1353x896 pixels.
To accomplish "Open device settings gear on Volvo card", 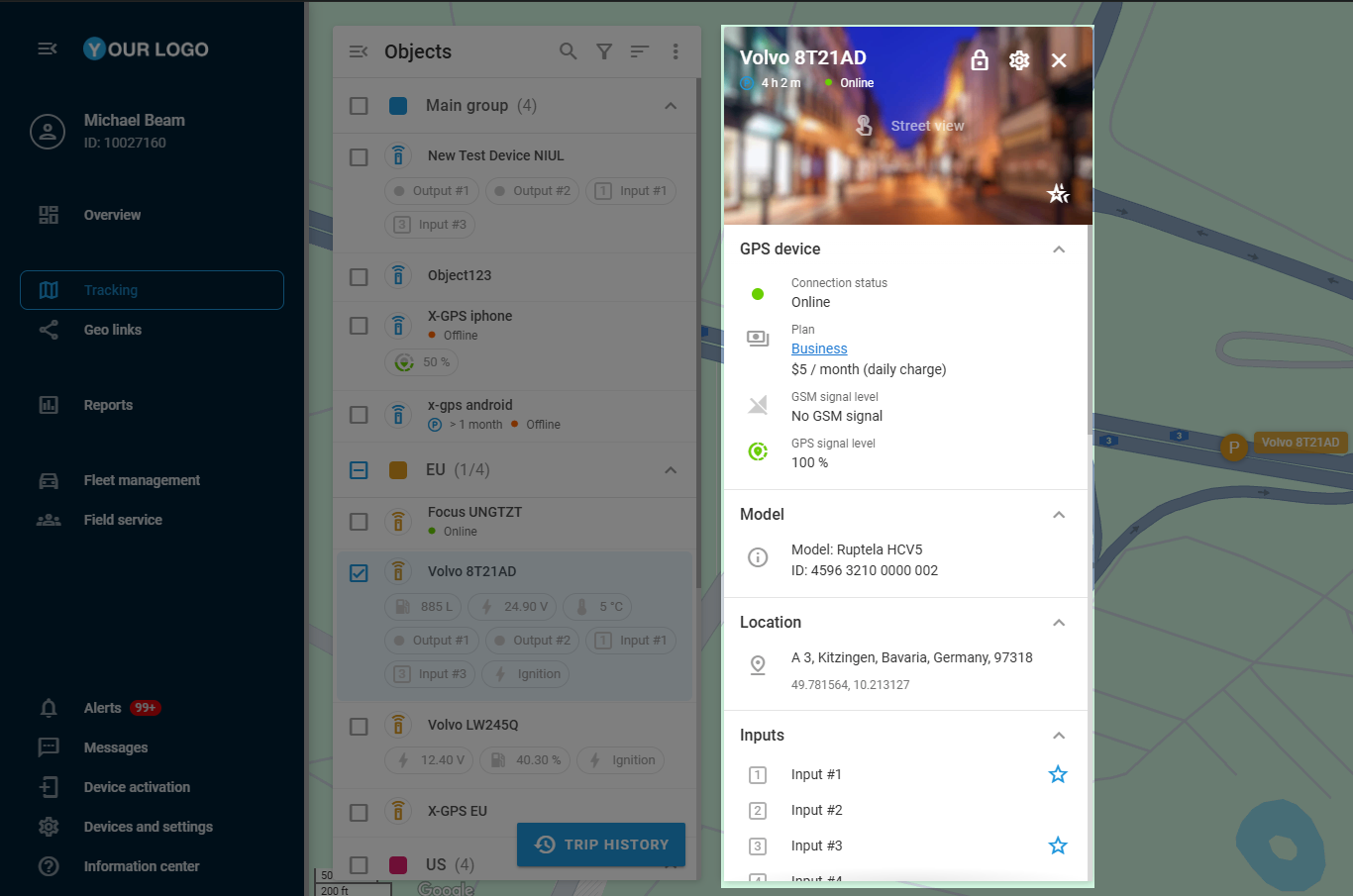I will [x=1019, y=60].
